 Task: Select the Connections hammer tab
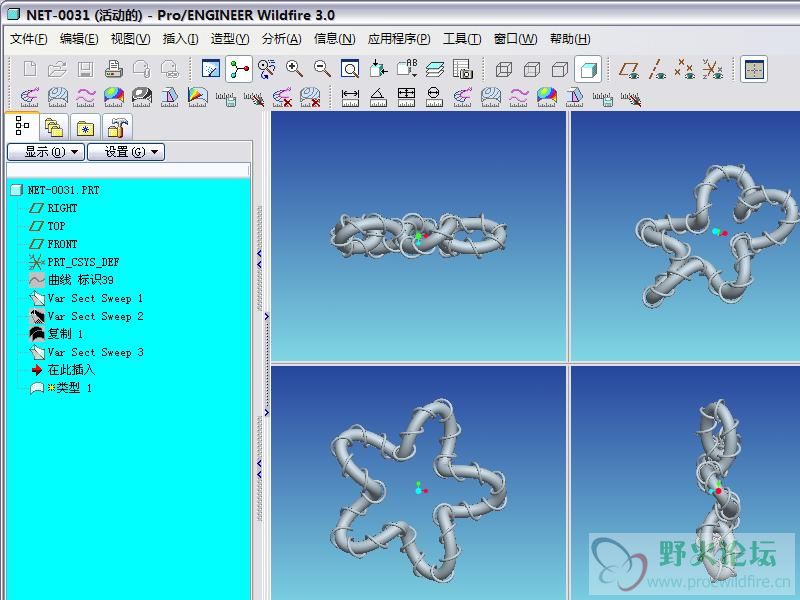(x=117, y=127)
